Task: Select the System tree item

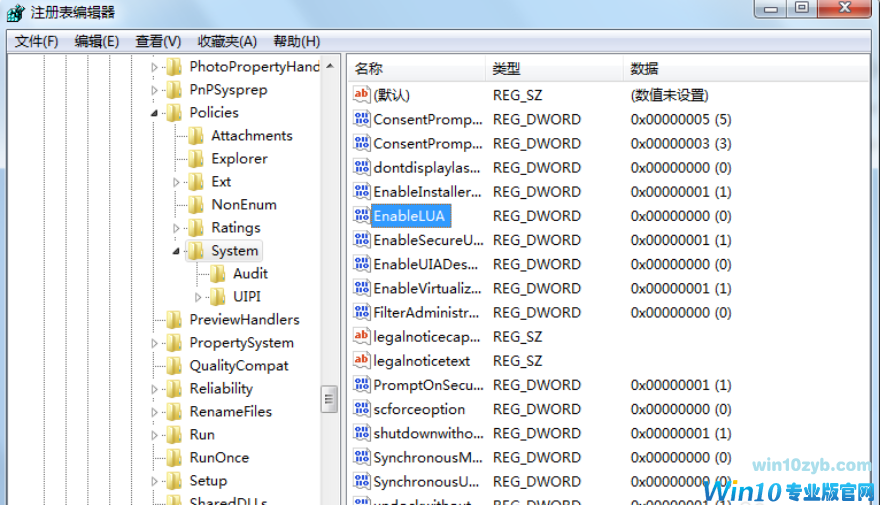Action: 235,251
